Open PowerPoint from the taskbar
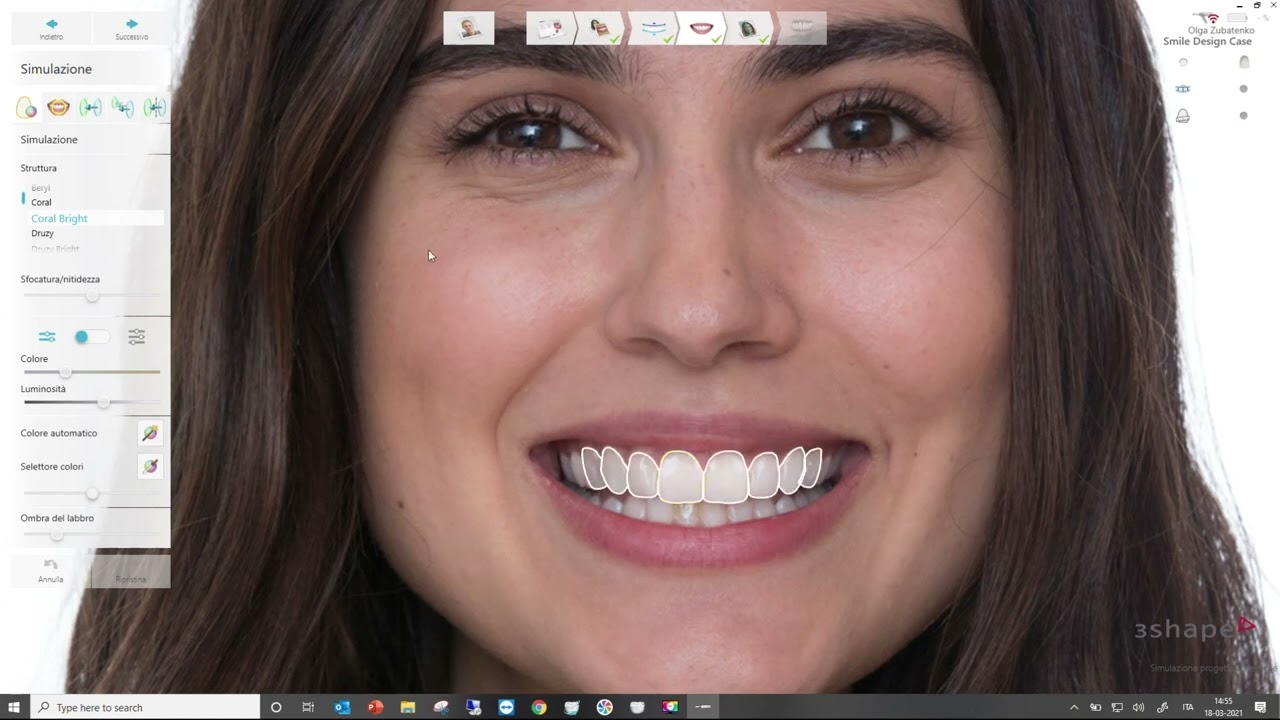 [x=375, y=707]
